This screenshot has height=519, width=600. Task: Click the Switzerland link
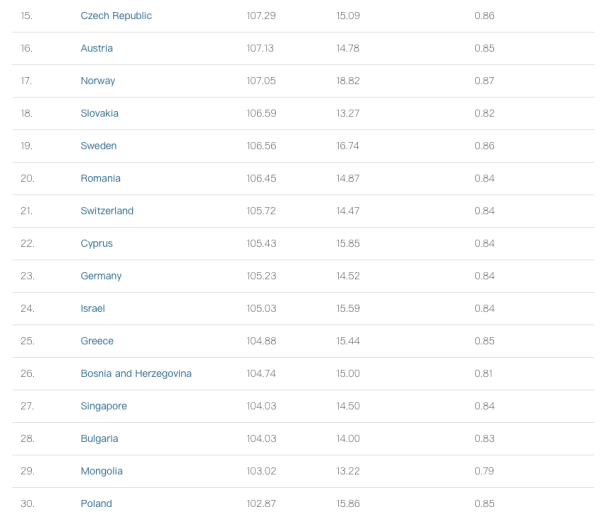(107, 211)
